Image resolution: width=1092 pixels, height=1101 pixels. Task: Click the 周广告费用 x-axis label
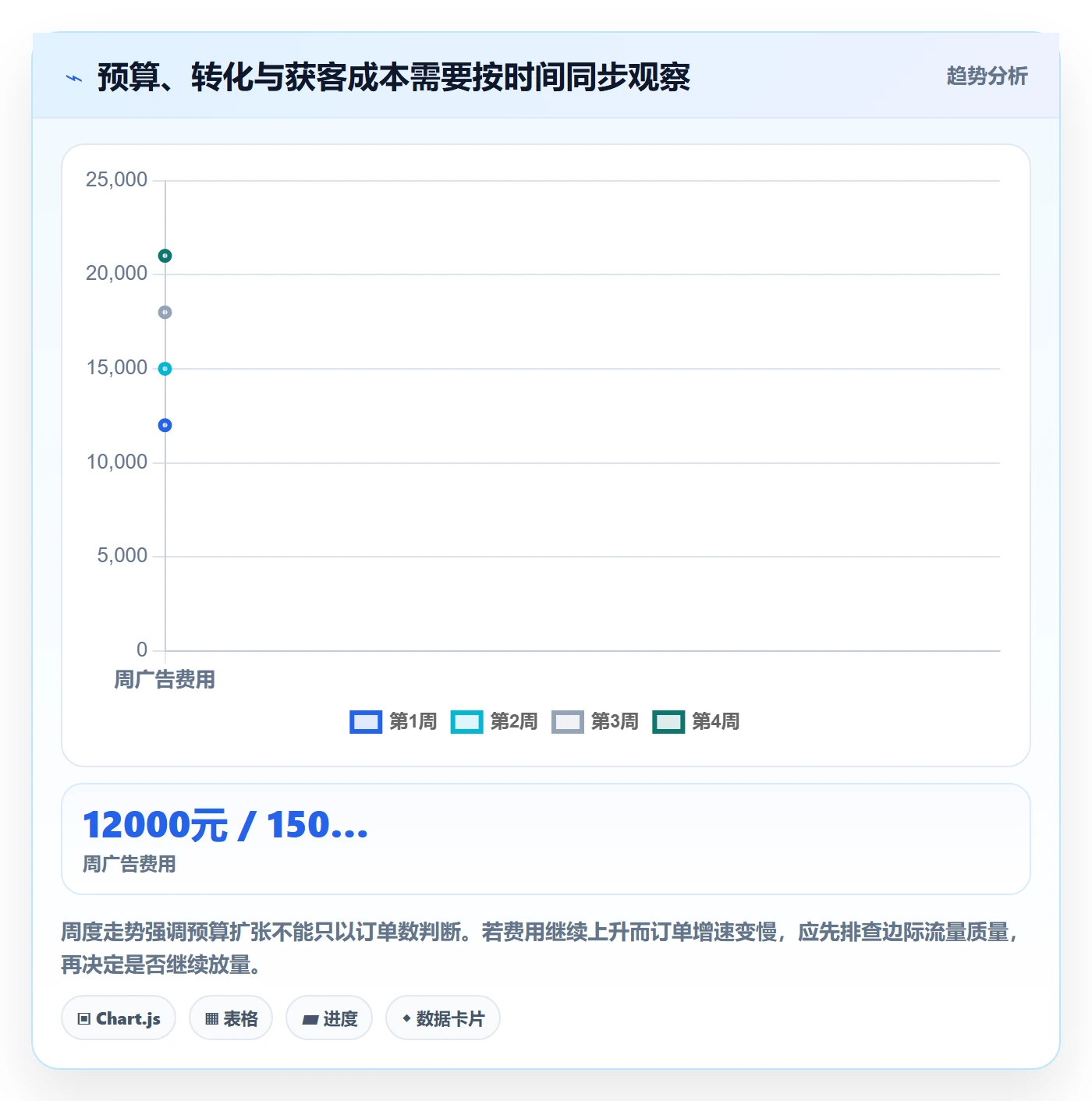[165, 680]
